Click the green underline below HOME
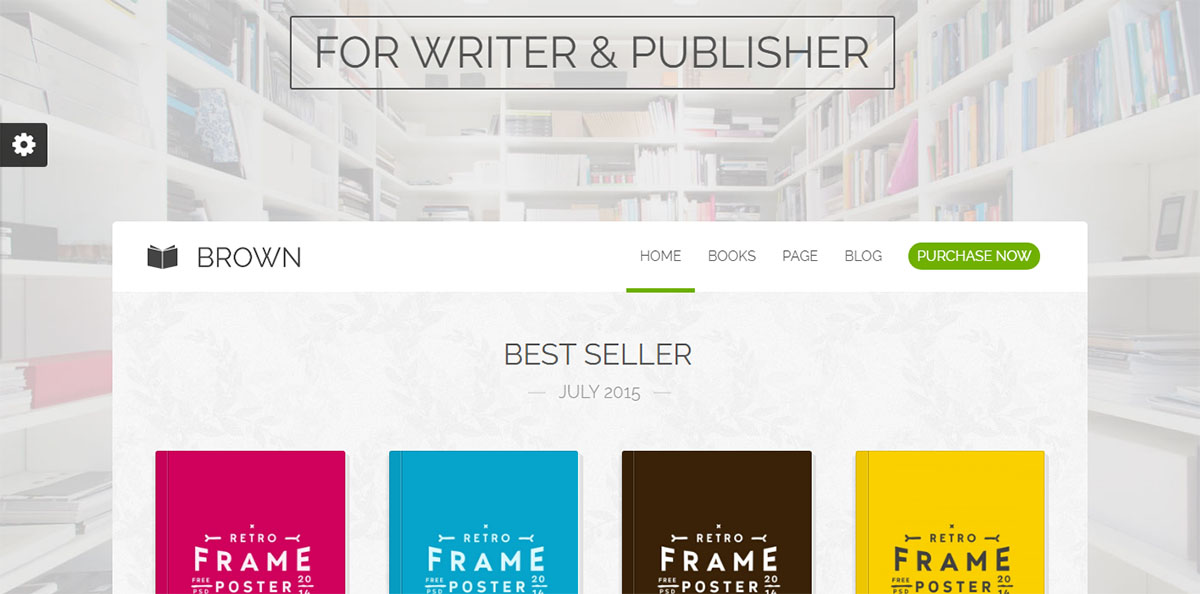 pos(660,290)
